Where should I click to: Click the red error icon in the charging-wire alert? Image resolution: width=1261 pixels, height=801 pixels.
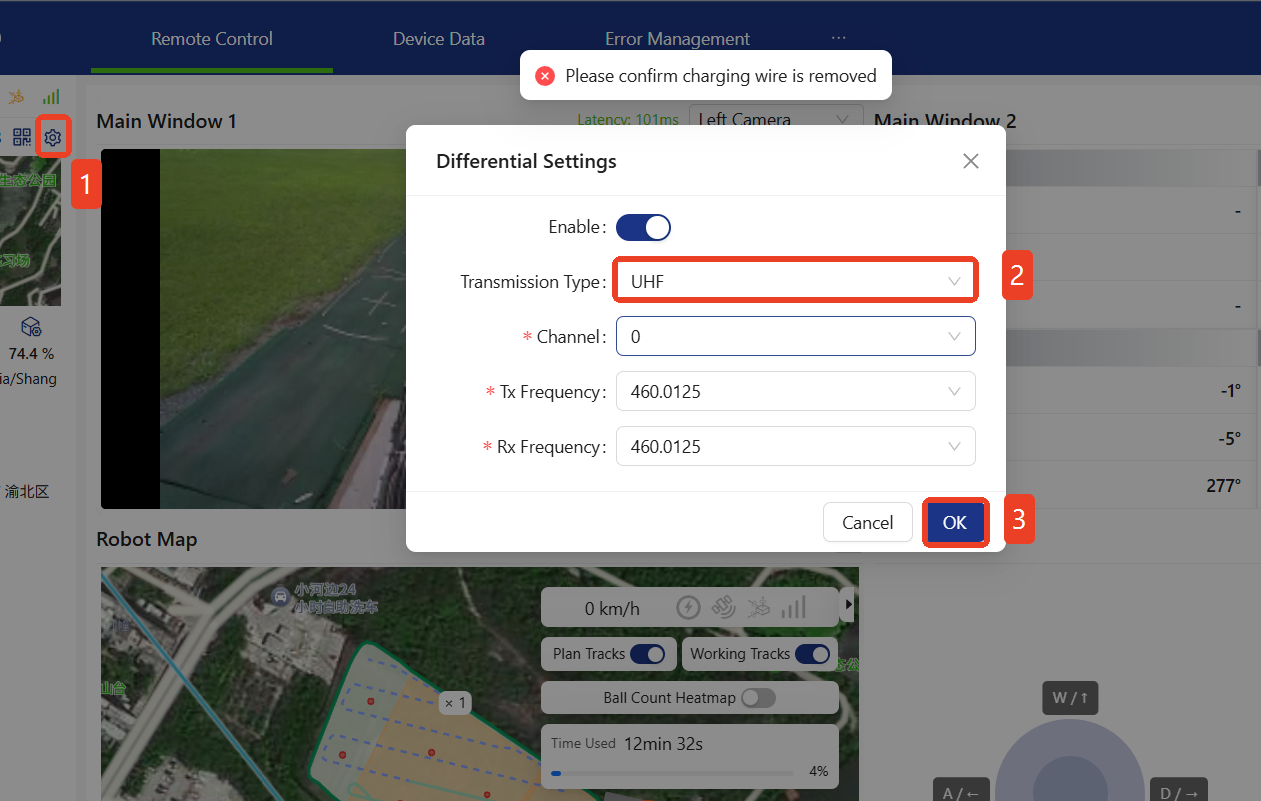pos(545,76)
